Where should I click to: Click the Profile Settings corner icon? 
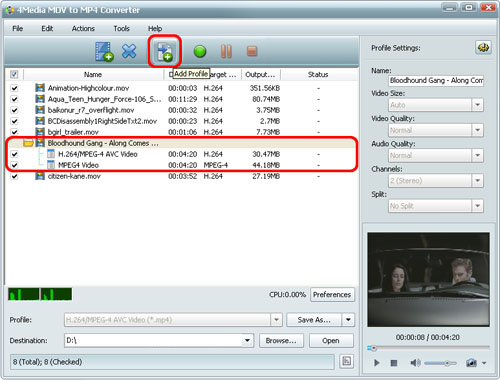click(x=483, y=48)
